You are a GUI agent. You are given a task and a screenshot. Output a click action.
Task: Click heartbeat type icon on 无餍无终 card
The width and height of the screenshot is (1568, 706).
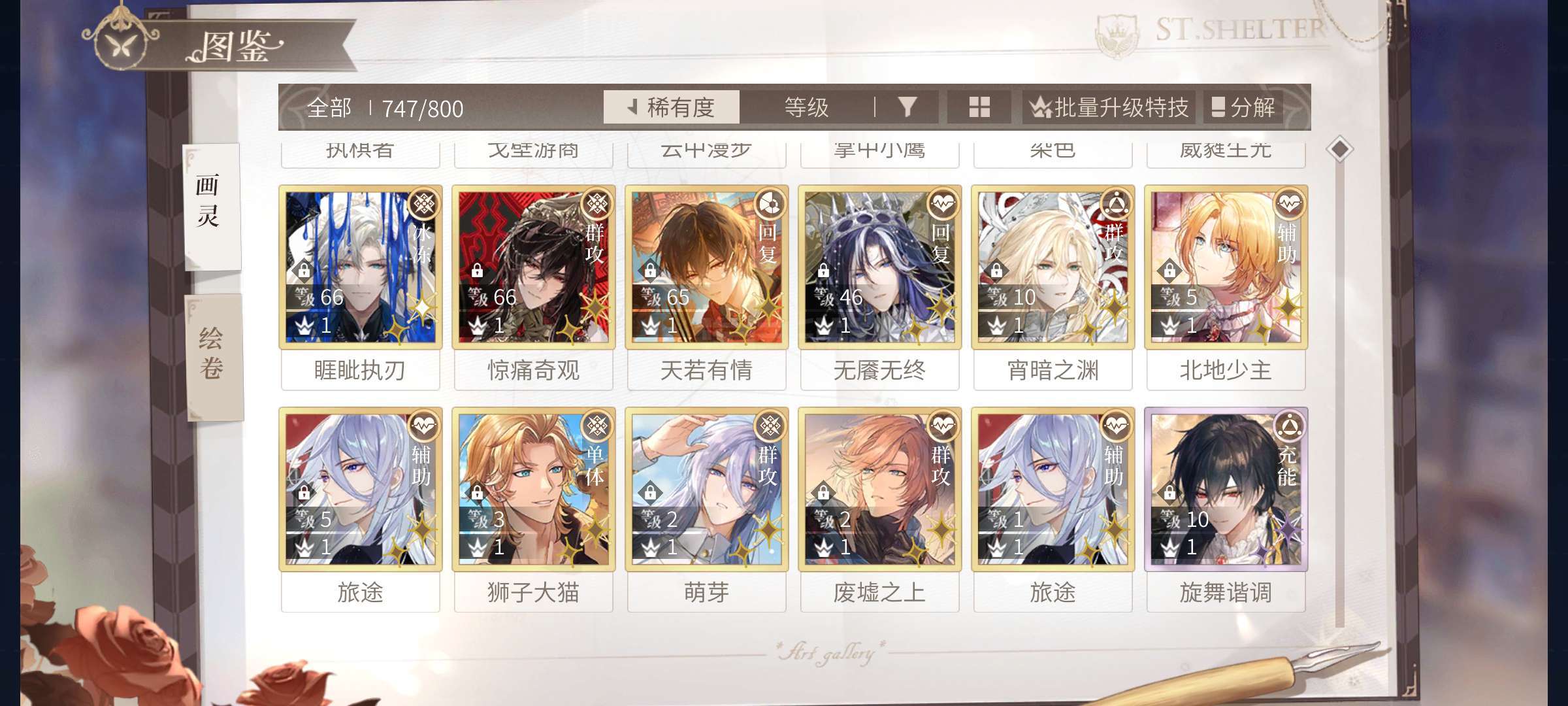click(x=943, y=204)
